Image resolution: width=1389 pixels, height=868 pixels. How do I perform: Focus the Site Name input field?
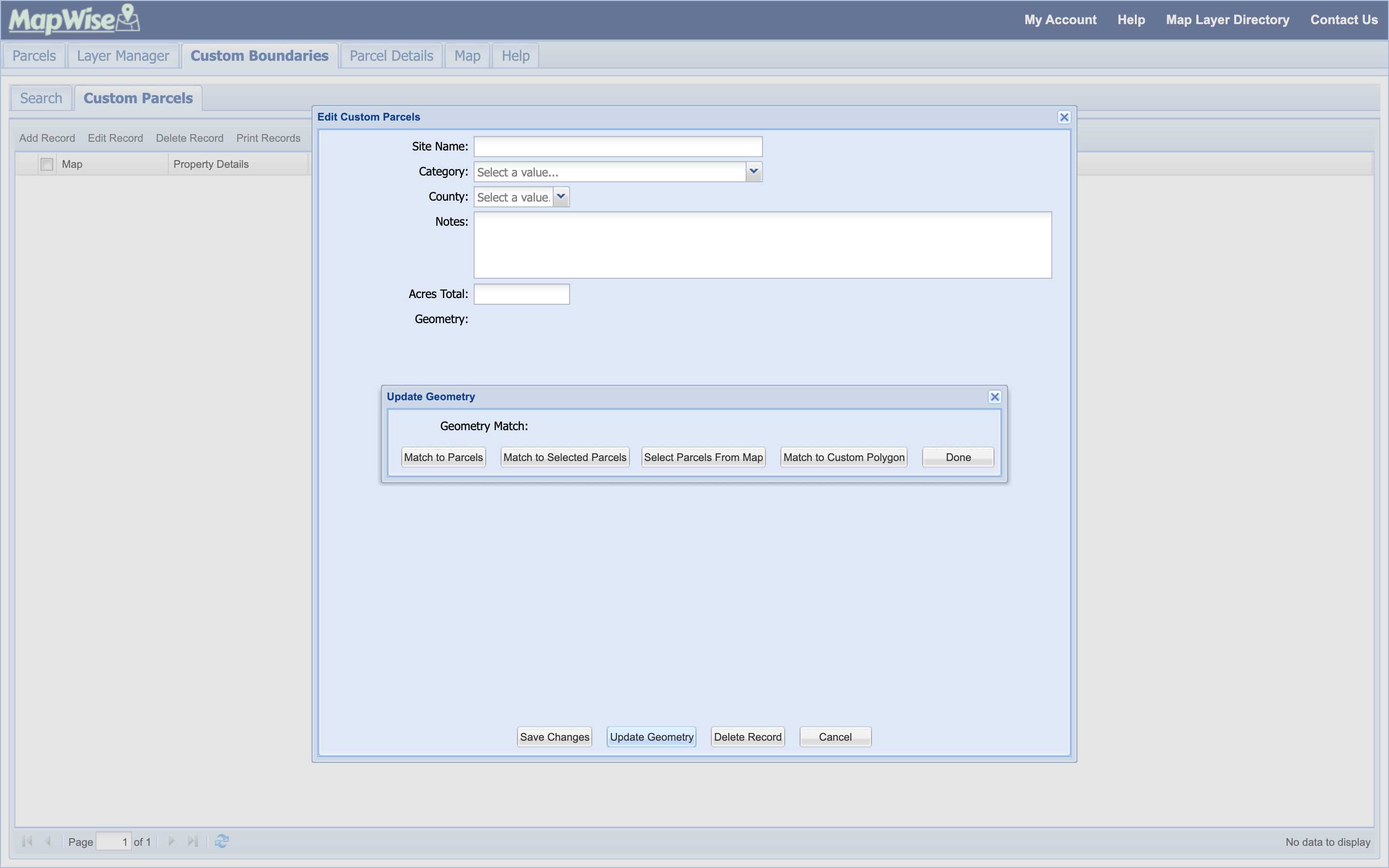coord(618,147)
